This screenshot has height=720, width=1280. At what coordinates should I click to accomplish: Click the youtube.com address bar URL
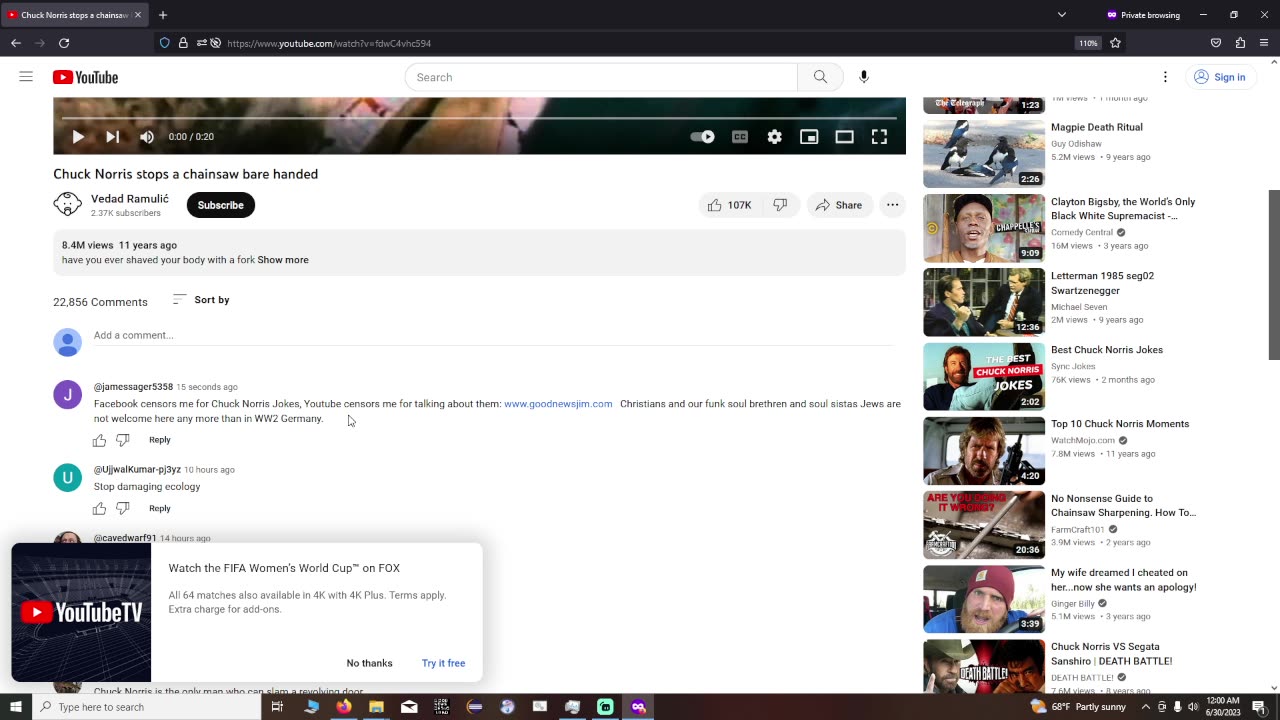[x=329, y=44]
